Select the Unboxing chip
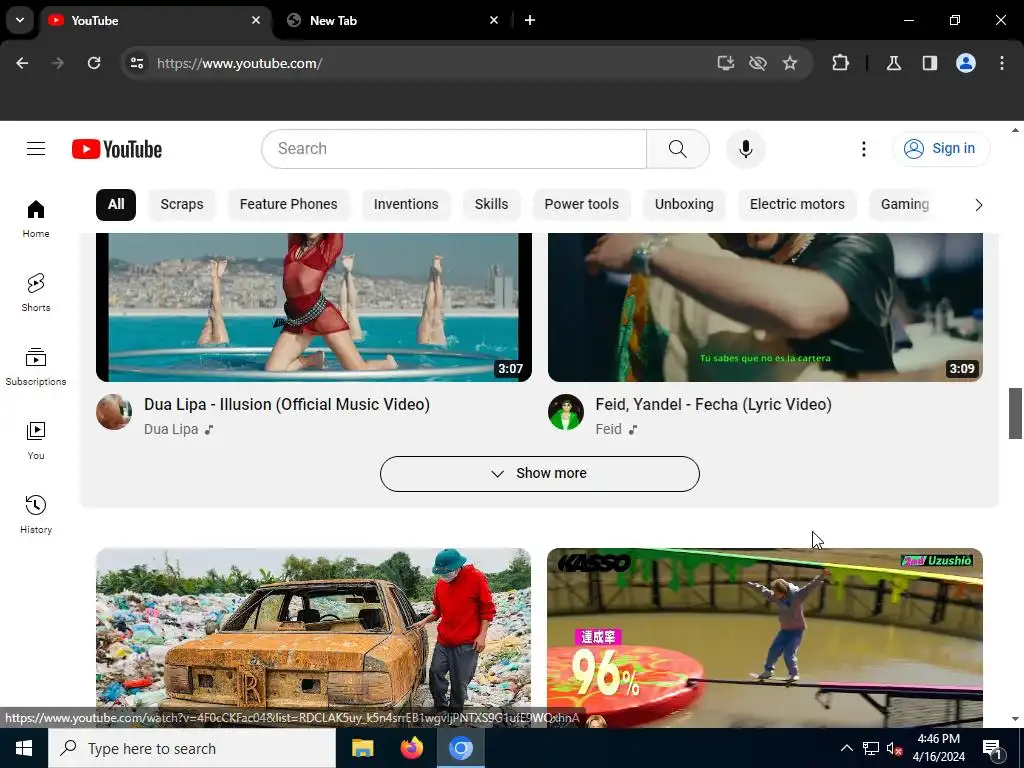1024x768 pixels. (684, 204)
